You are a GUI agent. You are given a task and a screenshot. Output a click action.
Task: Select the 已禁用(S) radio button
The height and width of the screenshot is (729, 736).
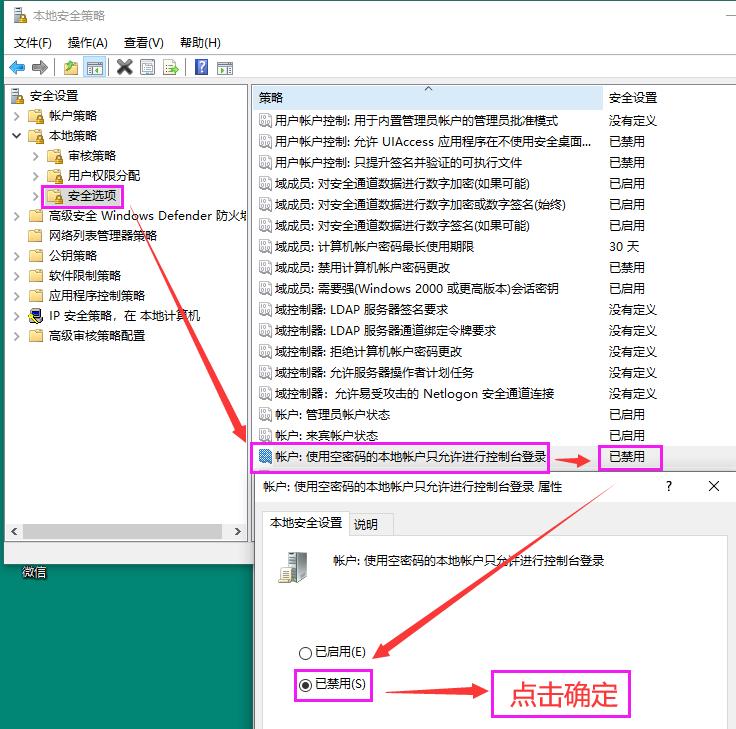point(305,685)
